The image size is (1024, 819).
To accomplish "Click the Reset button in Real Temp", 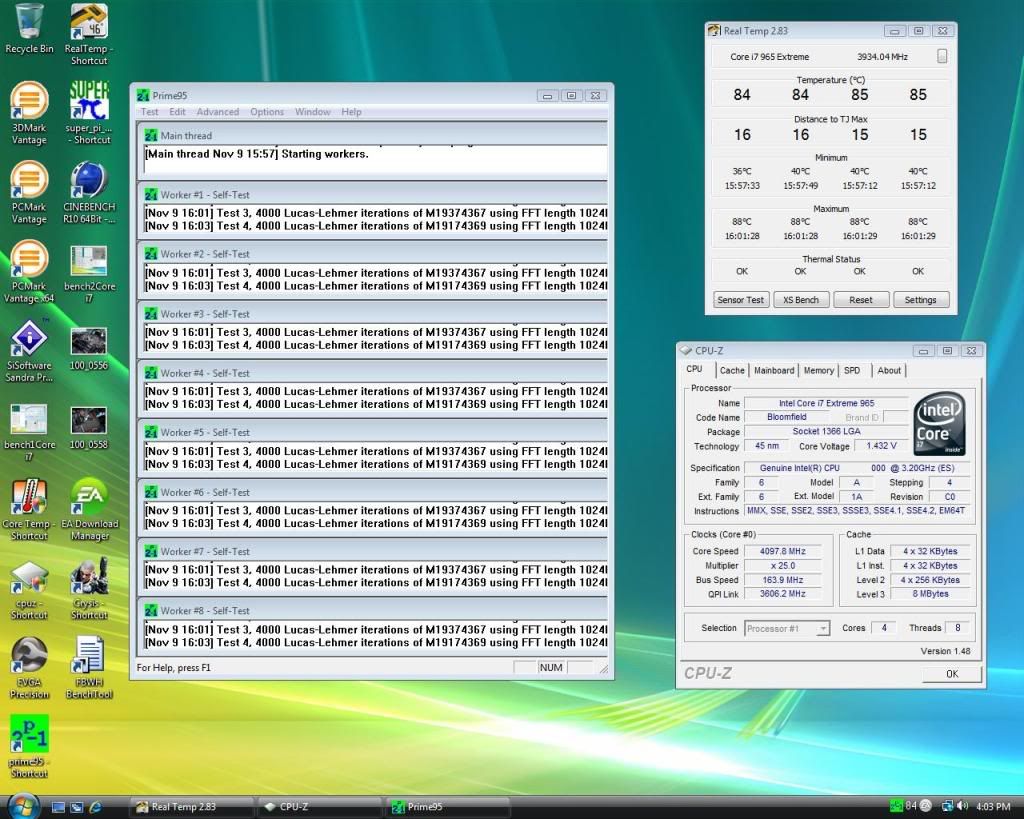I will pyautogui.click(x=861, y=300).
